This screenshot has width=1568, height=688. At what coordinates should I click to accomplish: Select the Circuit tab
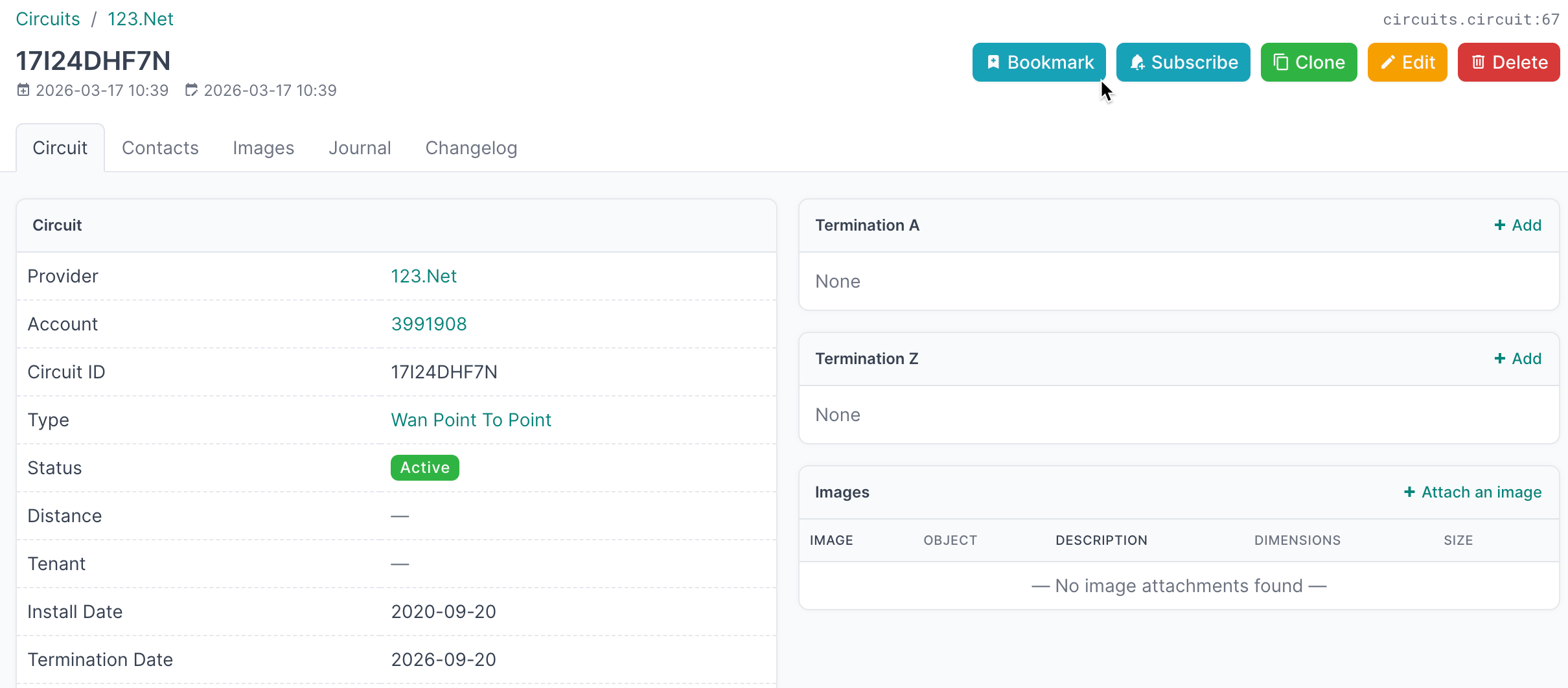point(60,148)
